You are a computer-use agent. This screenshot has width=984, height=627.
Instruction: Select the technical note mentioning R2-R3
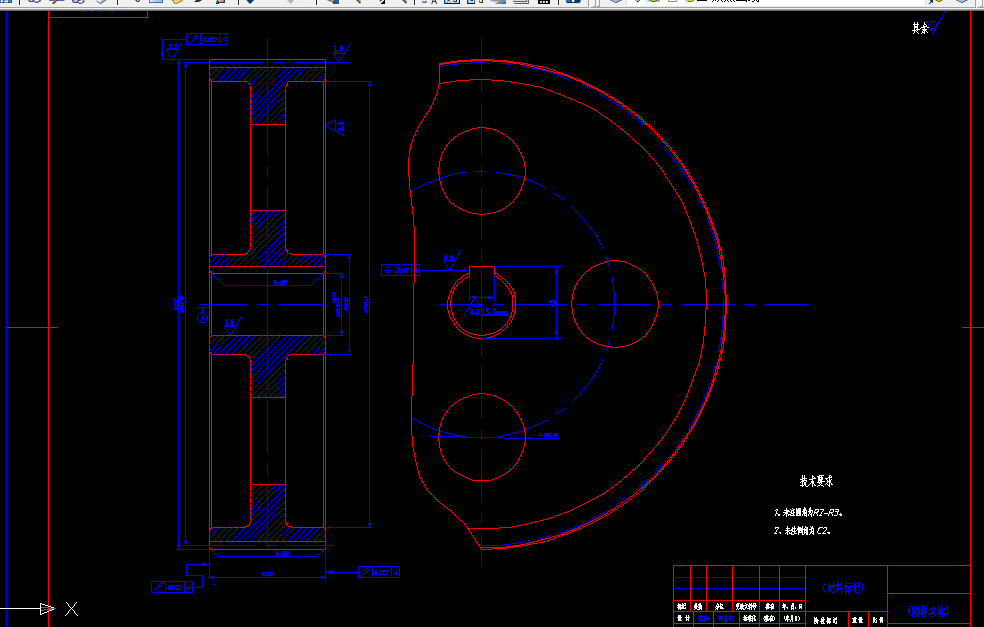808,513
